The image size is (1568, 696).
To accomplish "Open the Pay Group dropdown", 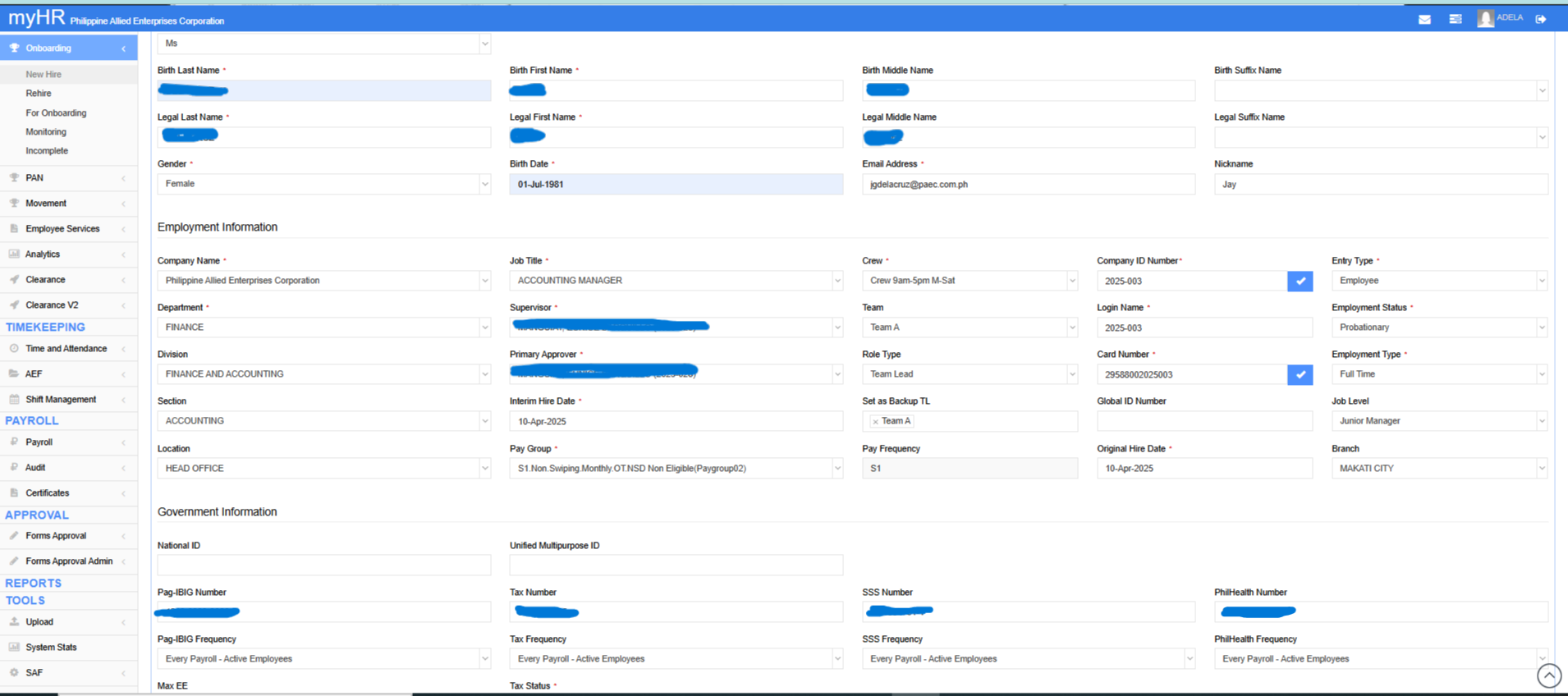I will pos(676,469).
